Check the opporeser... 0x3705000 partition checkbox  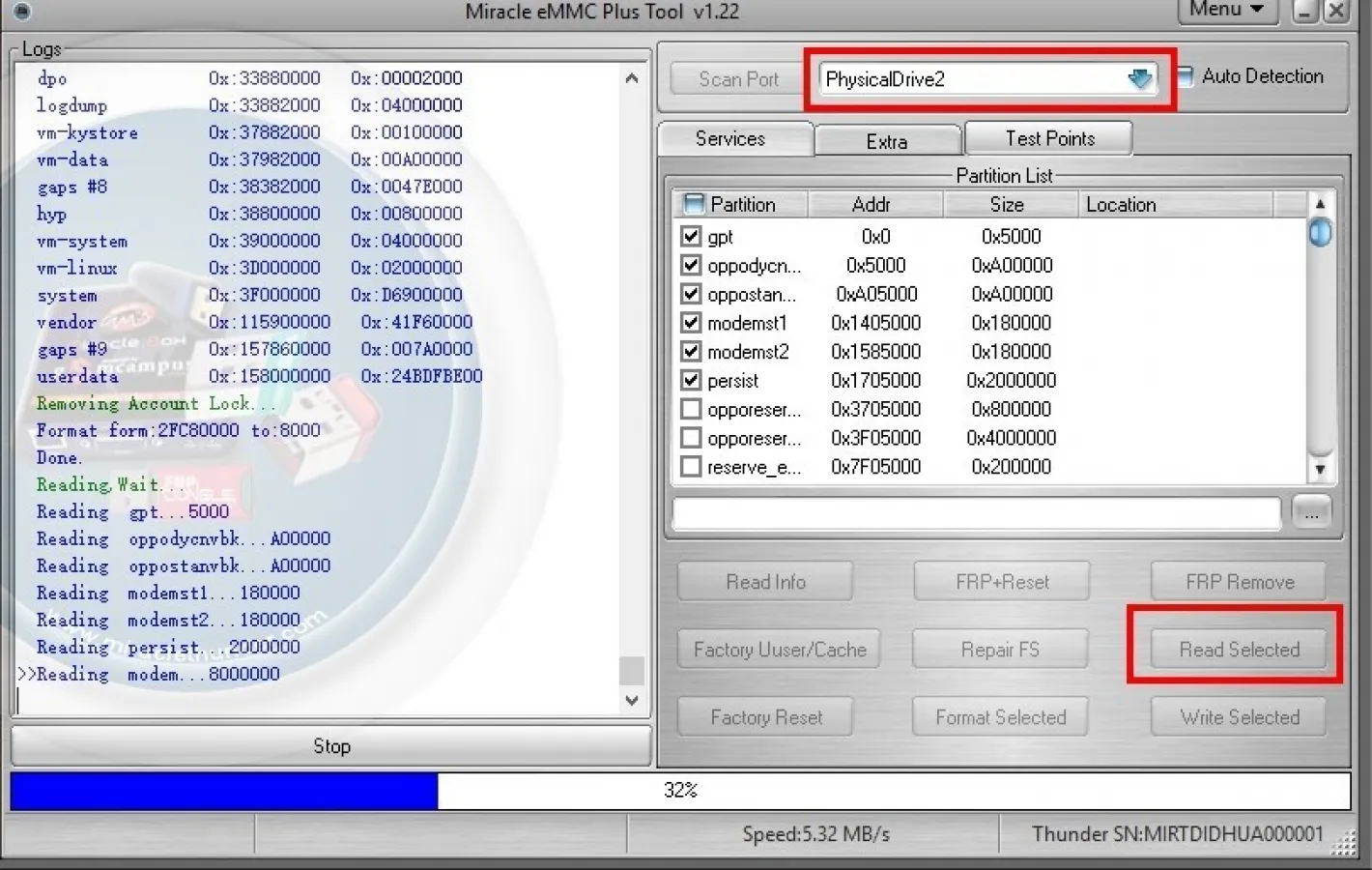point(691,409)
